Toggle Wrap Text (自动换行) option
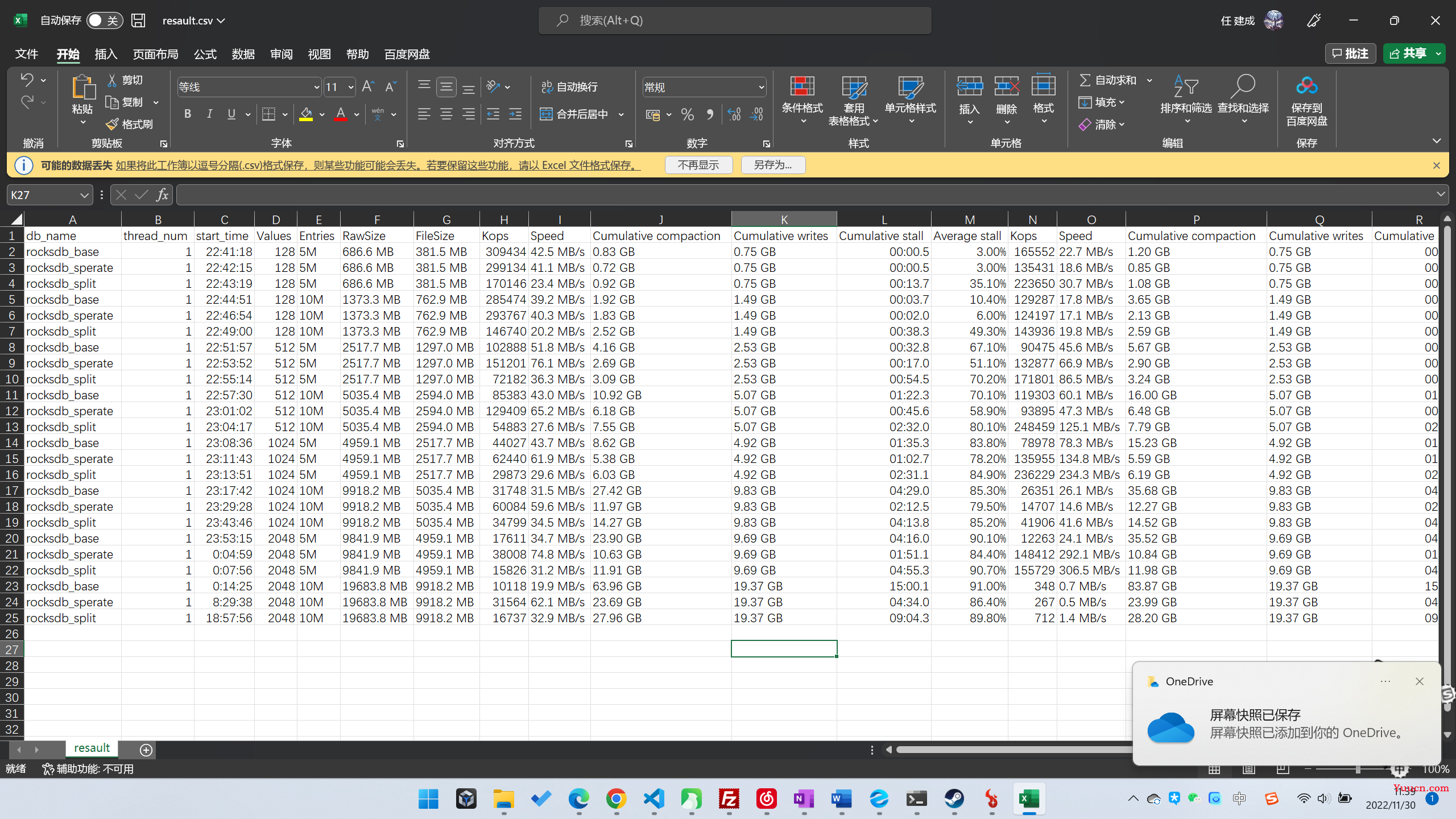Screen dimensions: 1456x819 pyautogui.click(x=569, y=86)
